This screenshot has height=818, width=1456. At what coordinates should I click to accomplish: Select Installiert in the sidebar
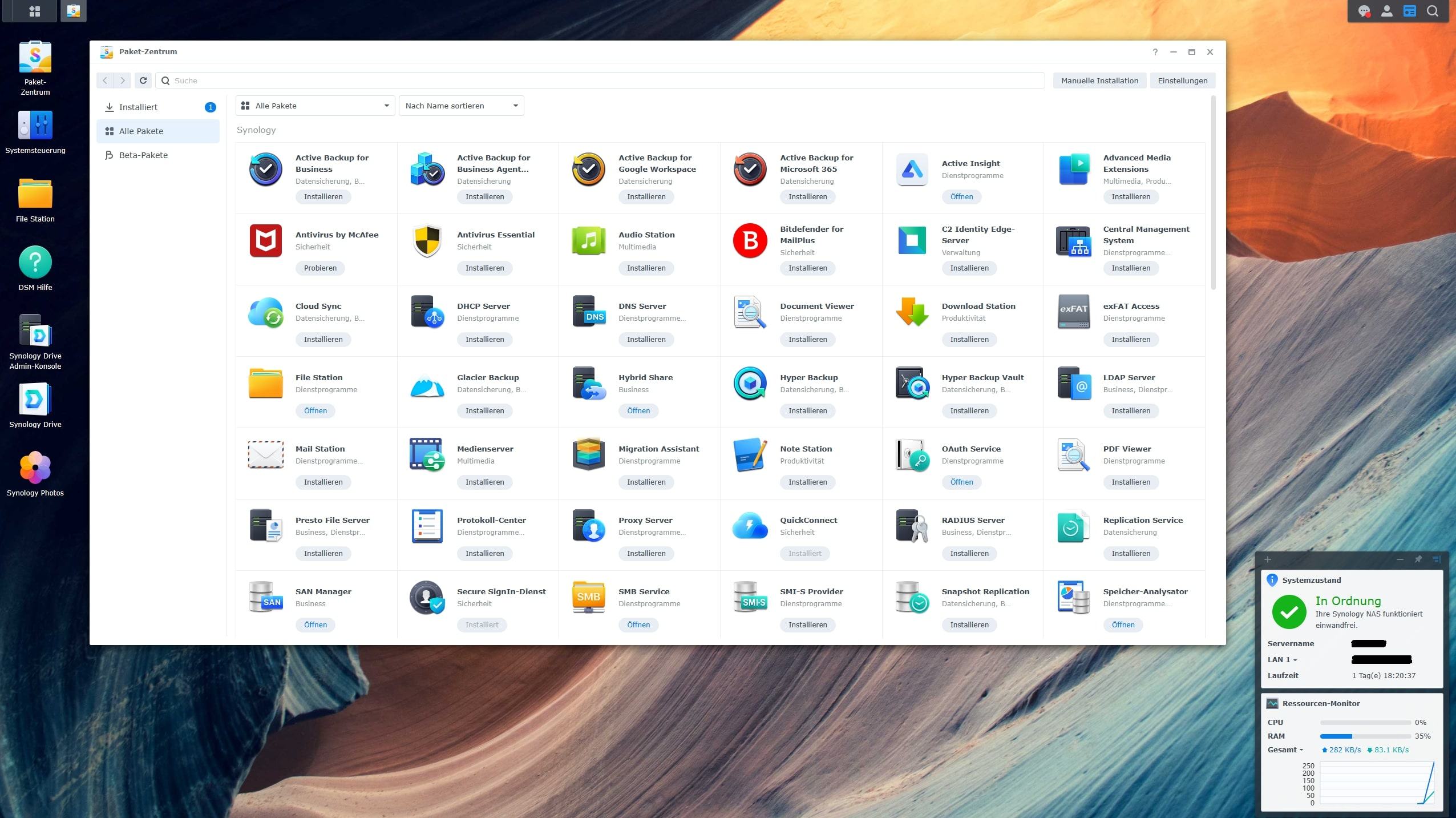point(158,107)
